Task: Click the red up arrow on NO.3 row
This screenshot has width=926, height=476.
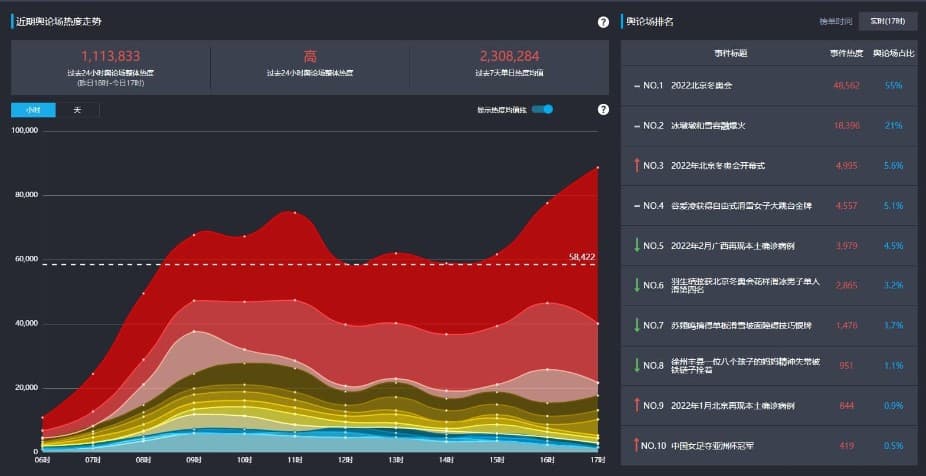Action: coord(637,165)
